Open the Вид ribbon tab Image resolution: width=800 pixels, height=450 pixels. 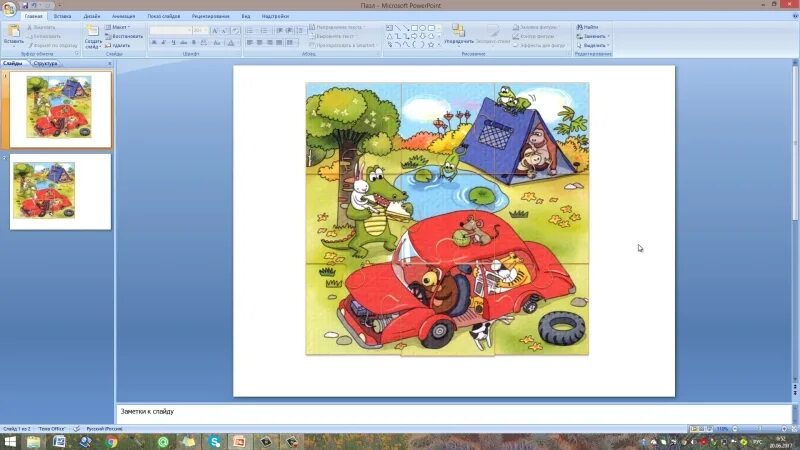246,16
